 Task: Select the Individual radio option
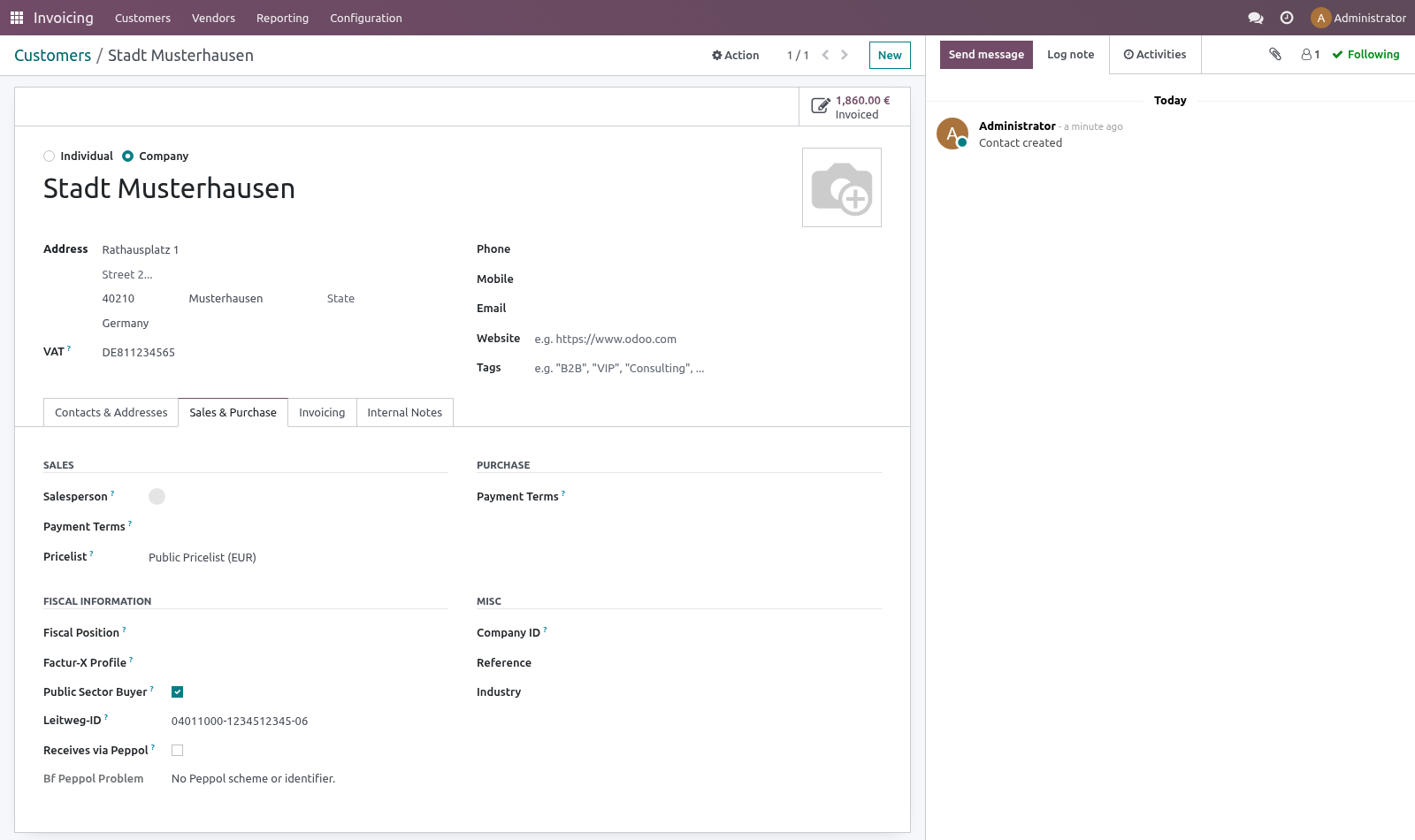(x=50, y=157)
